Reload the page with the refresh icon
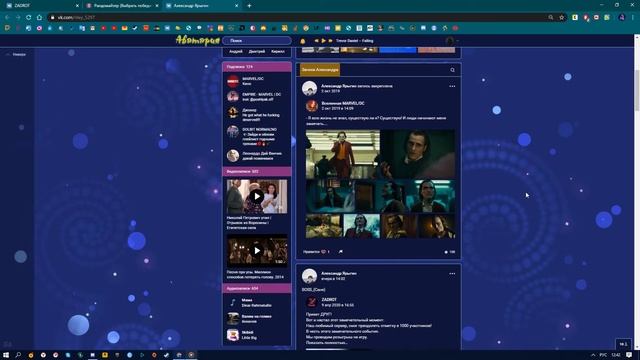 pyautogui.click(x=29, y=18)
